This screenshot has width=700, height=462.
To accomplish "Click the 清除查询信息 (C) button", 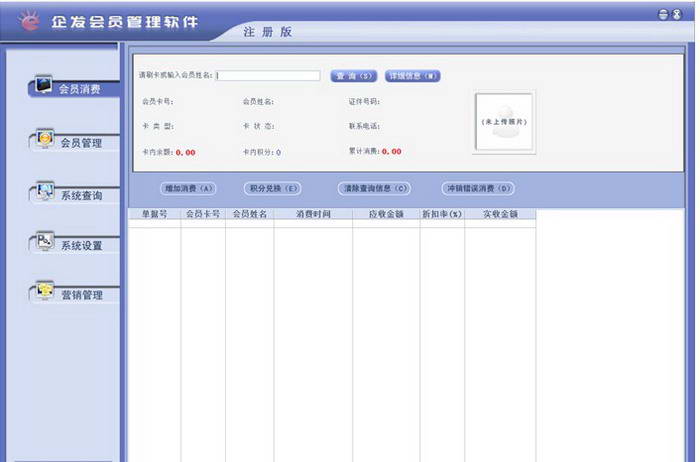I will click(x=374, y=188).
